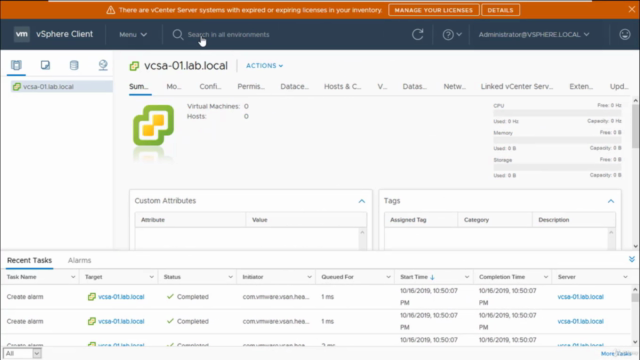This screenshot has height=360, width=640.
Task: Open Storage inventory view icon
Action: tap(74, 65)
